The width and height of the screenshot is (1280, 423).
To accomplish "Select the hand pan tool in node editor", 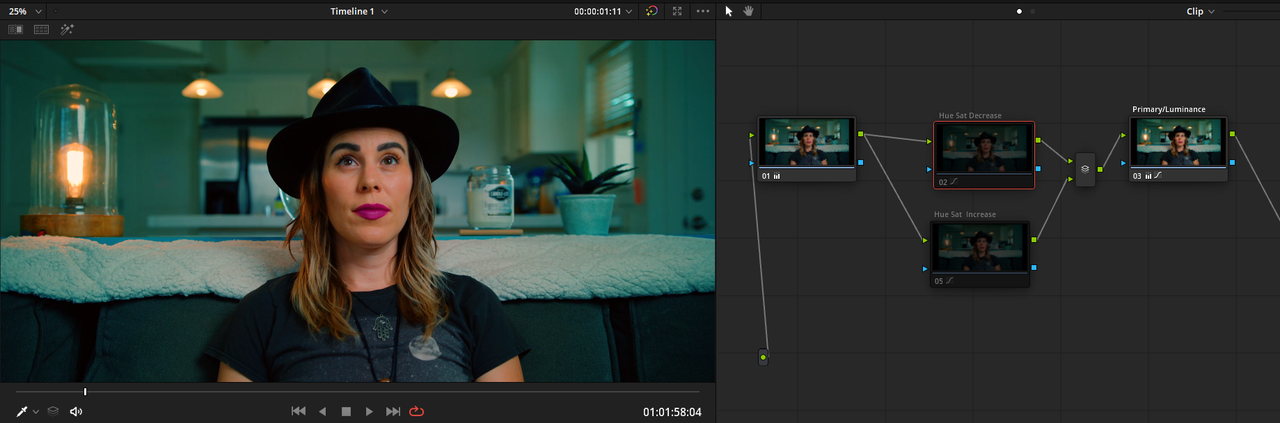I will click(x=748, y=11).
